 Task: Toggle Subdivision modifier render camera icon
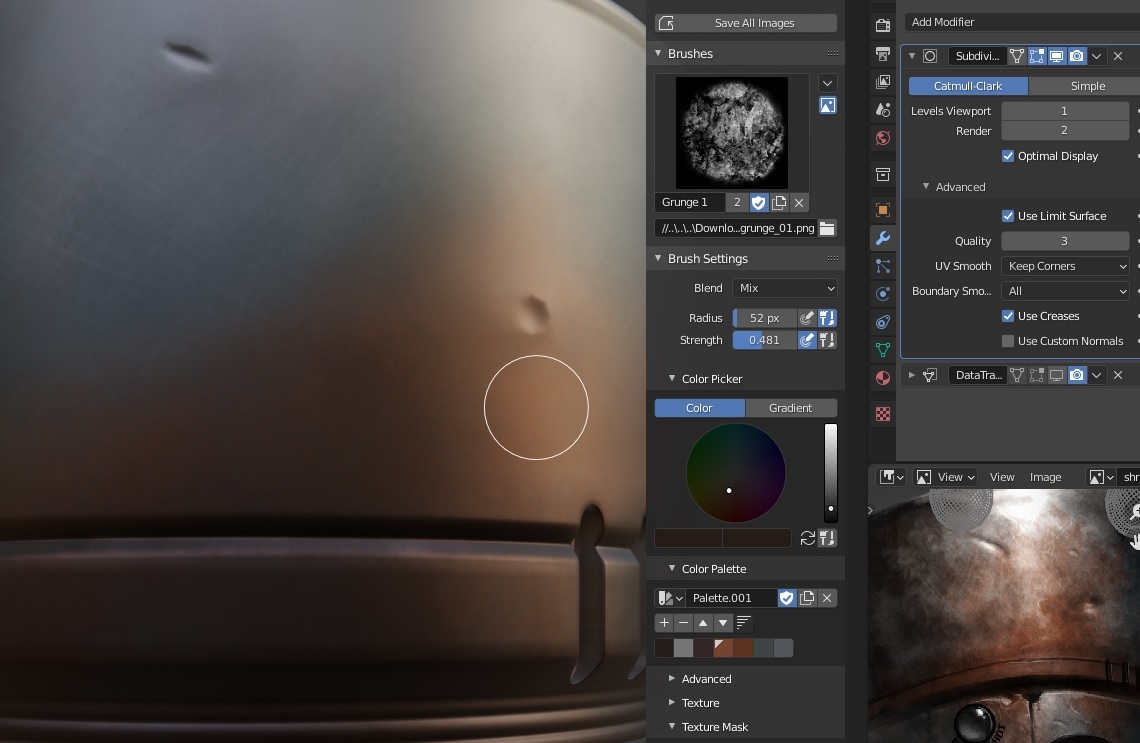[x=1077, y=56]
